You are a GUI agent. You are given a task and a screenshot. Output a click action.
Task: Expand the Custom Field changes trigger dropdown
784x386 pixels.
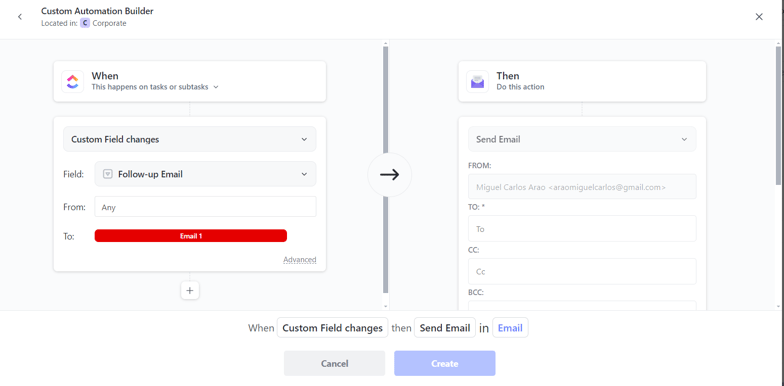tap(190, 140)
